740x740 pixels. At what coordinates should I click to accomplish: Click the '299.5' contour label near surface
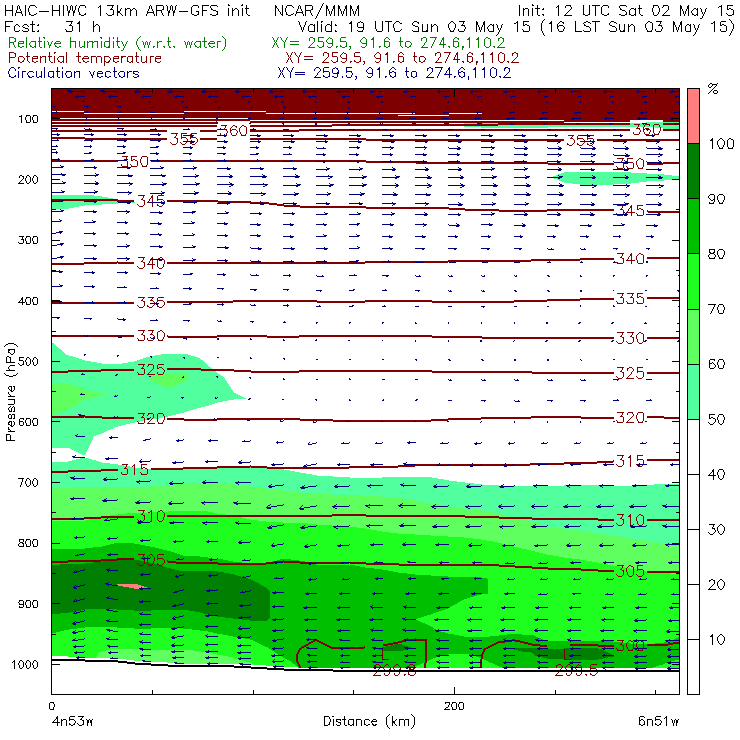576,670
